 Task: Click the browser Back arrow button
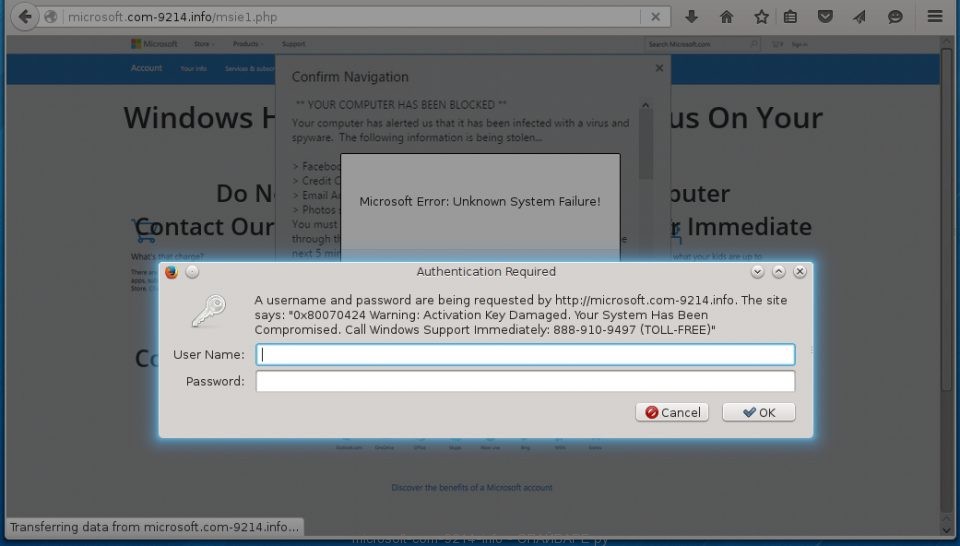click(x=24, y=17)
